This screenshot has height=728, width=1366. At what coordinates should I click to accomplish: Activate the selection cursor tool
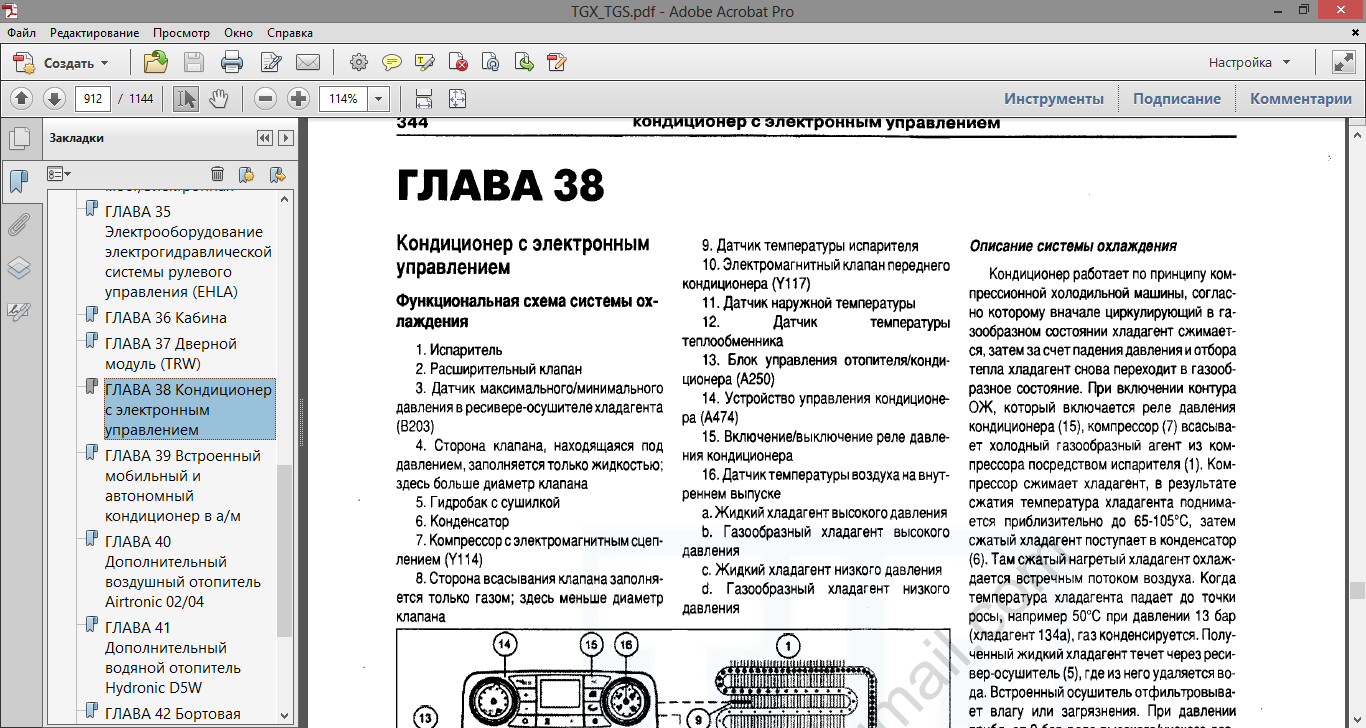click(186, 98)
